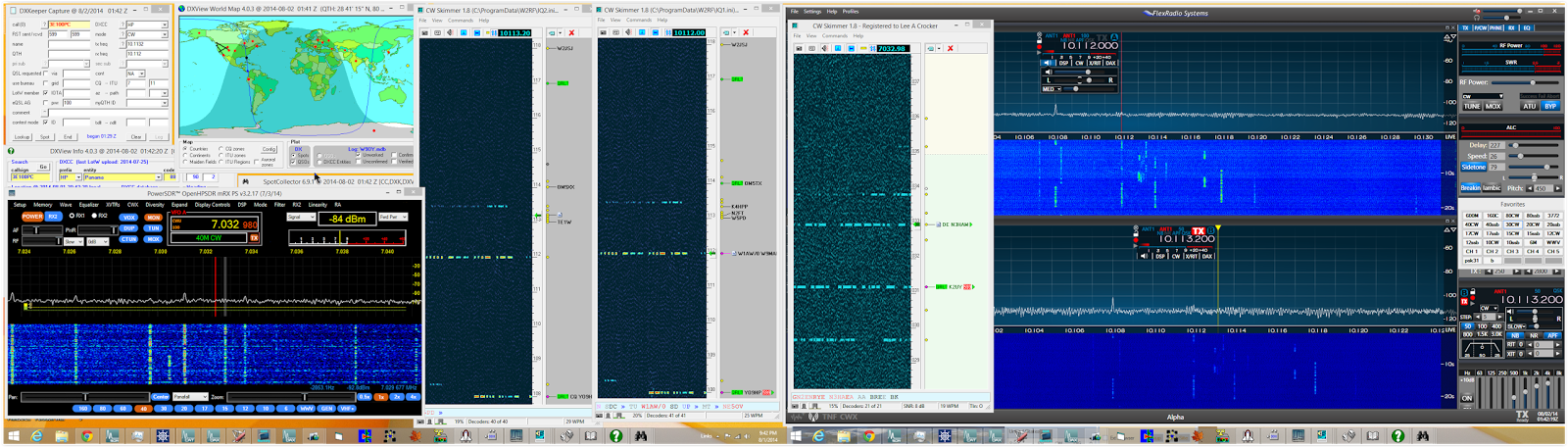
Task: Toggle the NB button in FlexRadio slice panel
Action: (x=1515, y=335)
